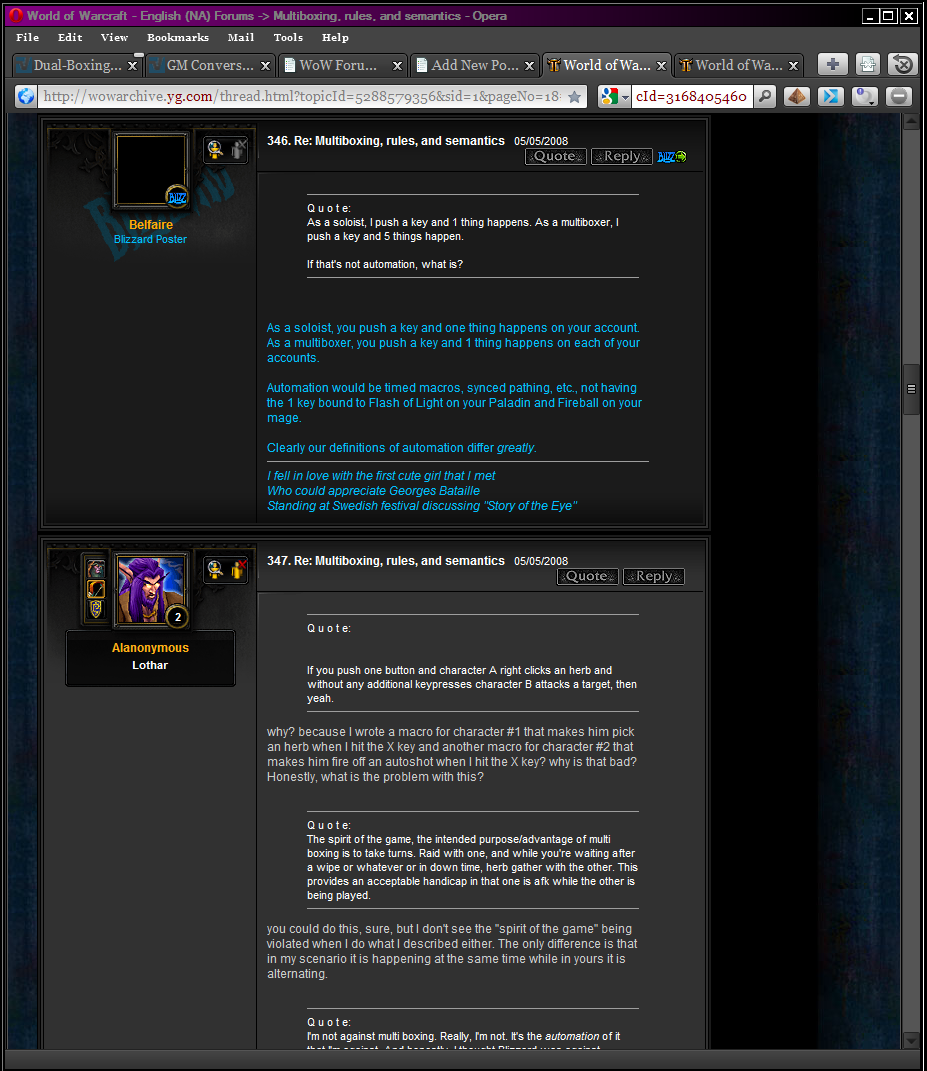Click Alanonymous's night elf avatar
Screen dimensions: 927x1071
click(150, 589)
